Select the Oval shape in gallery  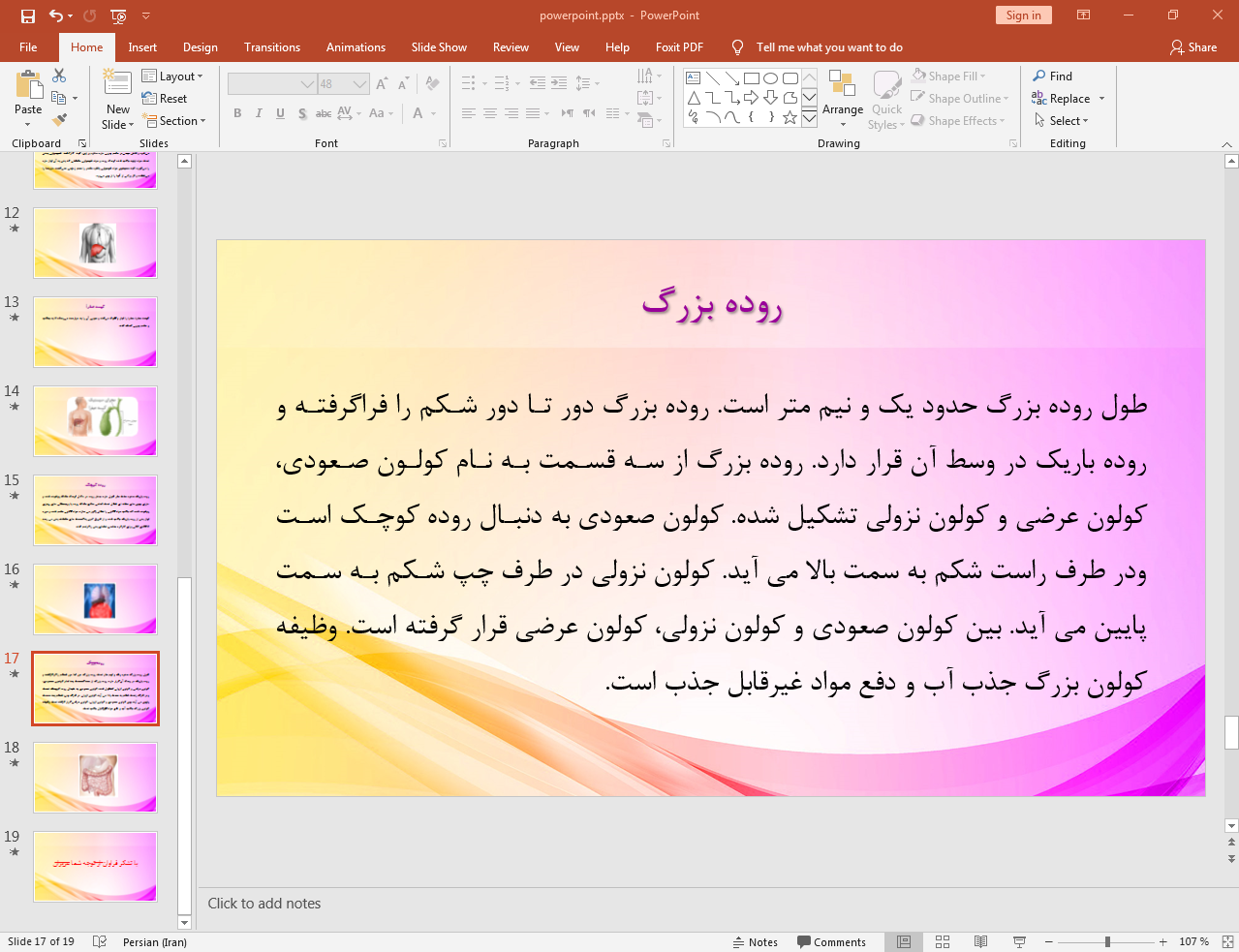pyautogui.click(x=771, y=78)
